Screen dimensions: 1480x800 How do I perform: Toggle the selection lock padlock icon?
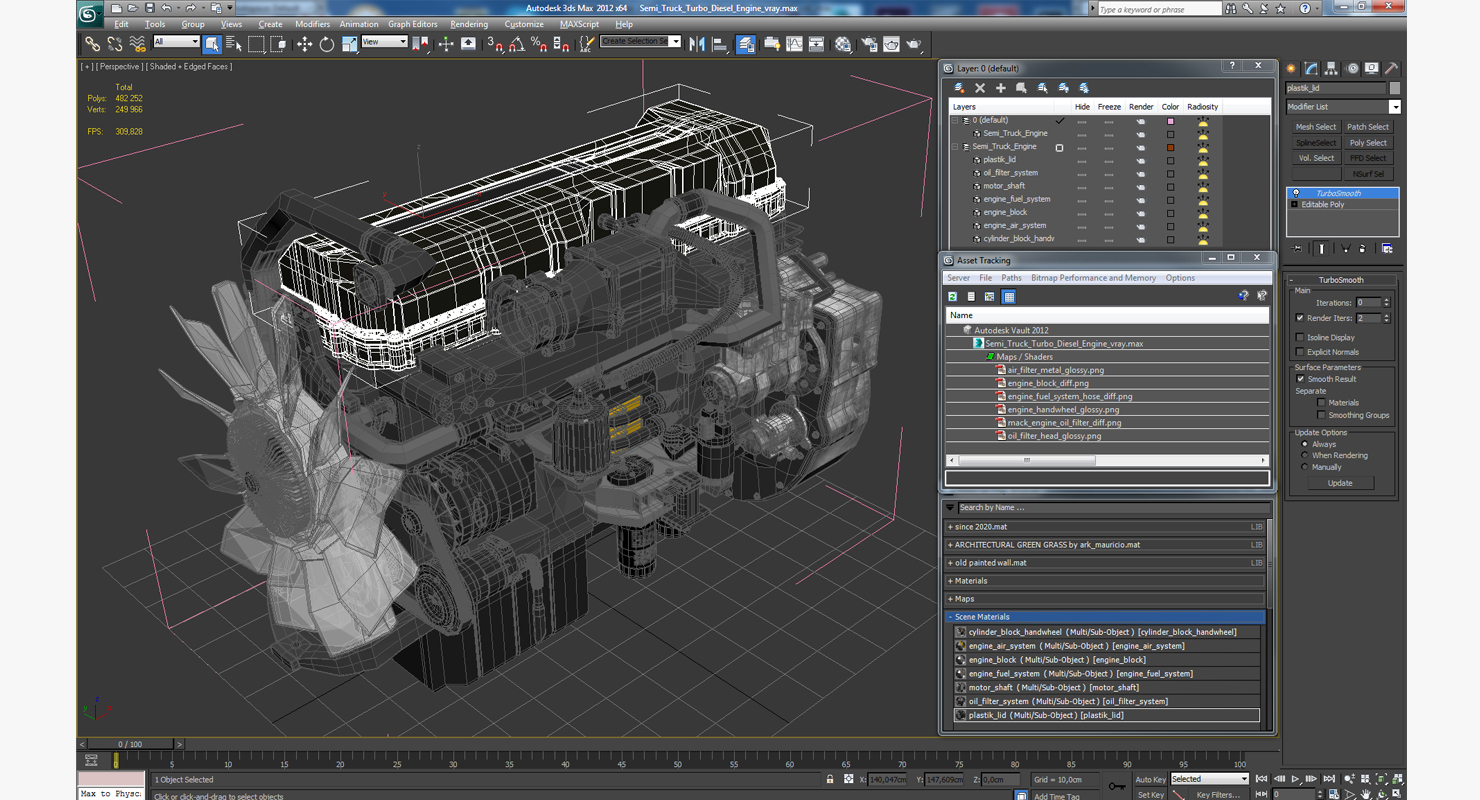pos(830,779)
